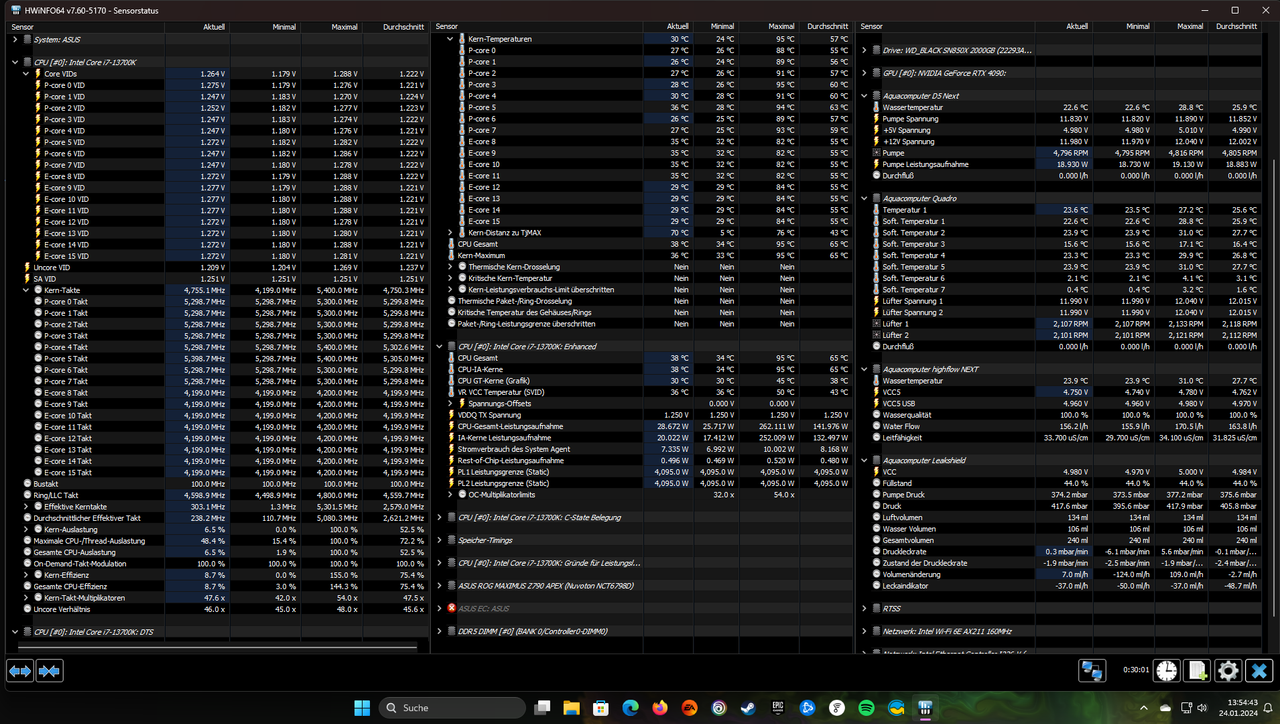The image size is (1280, 724).
Task: Click the Minimal column header in left panel
Action: pos(264,26)
